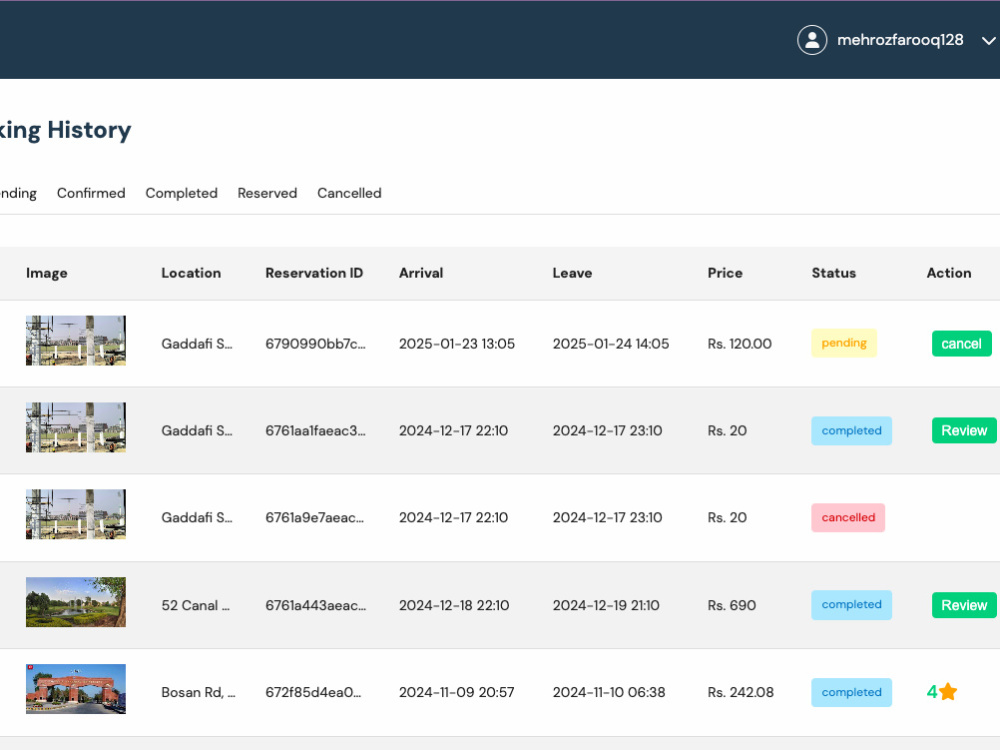The width and height of the screenshot is (1000, 750).
Task: Open thumbnail of reservation 6790990bb7c
Action: (x=76, y=341)
